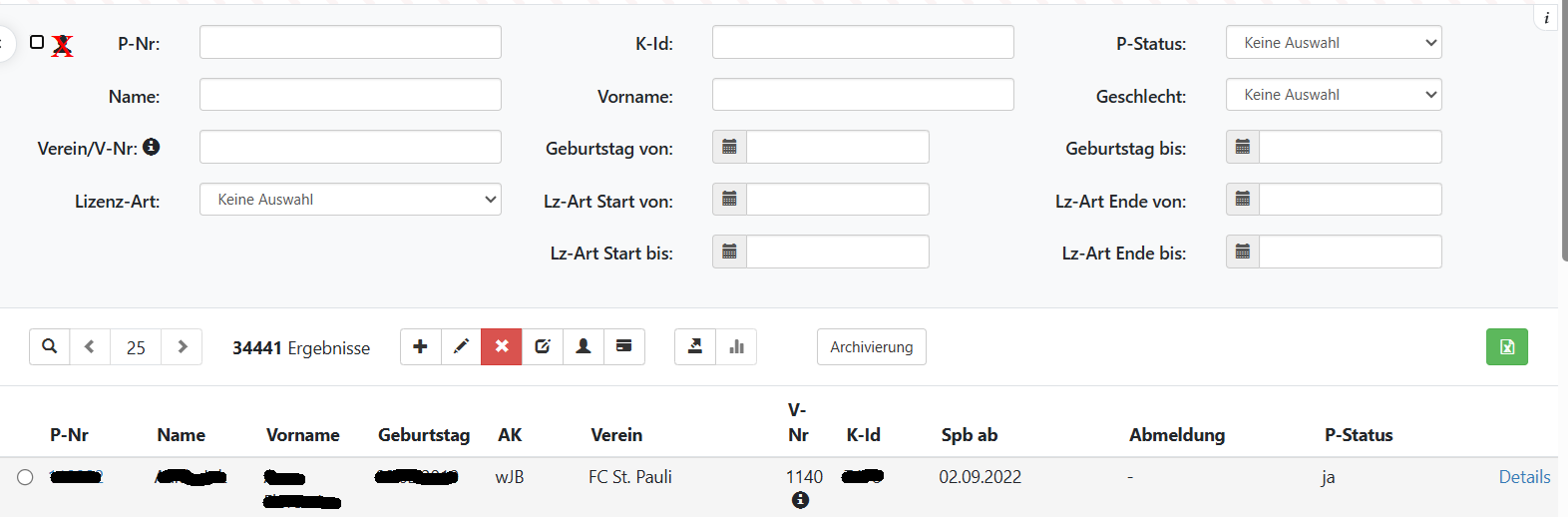The image size is (1568, 517).
Task: Open Details link for FC St. Pauli row
Action: point(1524,477)
